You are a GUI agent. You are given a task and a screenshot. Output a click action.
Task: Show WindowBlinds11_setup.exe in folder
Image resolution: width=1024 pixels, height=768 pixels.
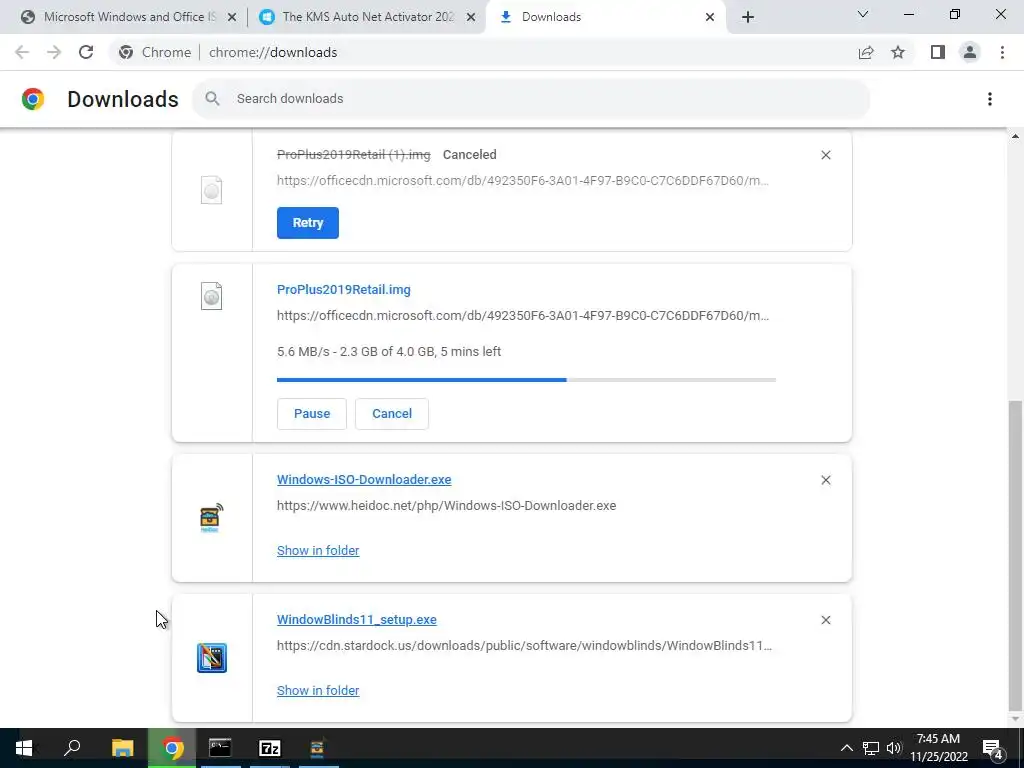(318, 690)
